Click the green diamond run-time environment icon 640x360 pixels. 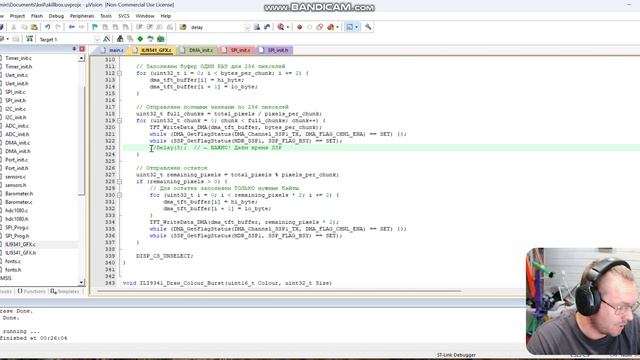click(140, 39)
